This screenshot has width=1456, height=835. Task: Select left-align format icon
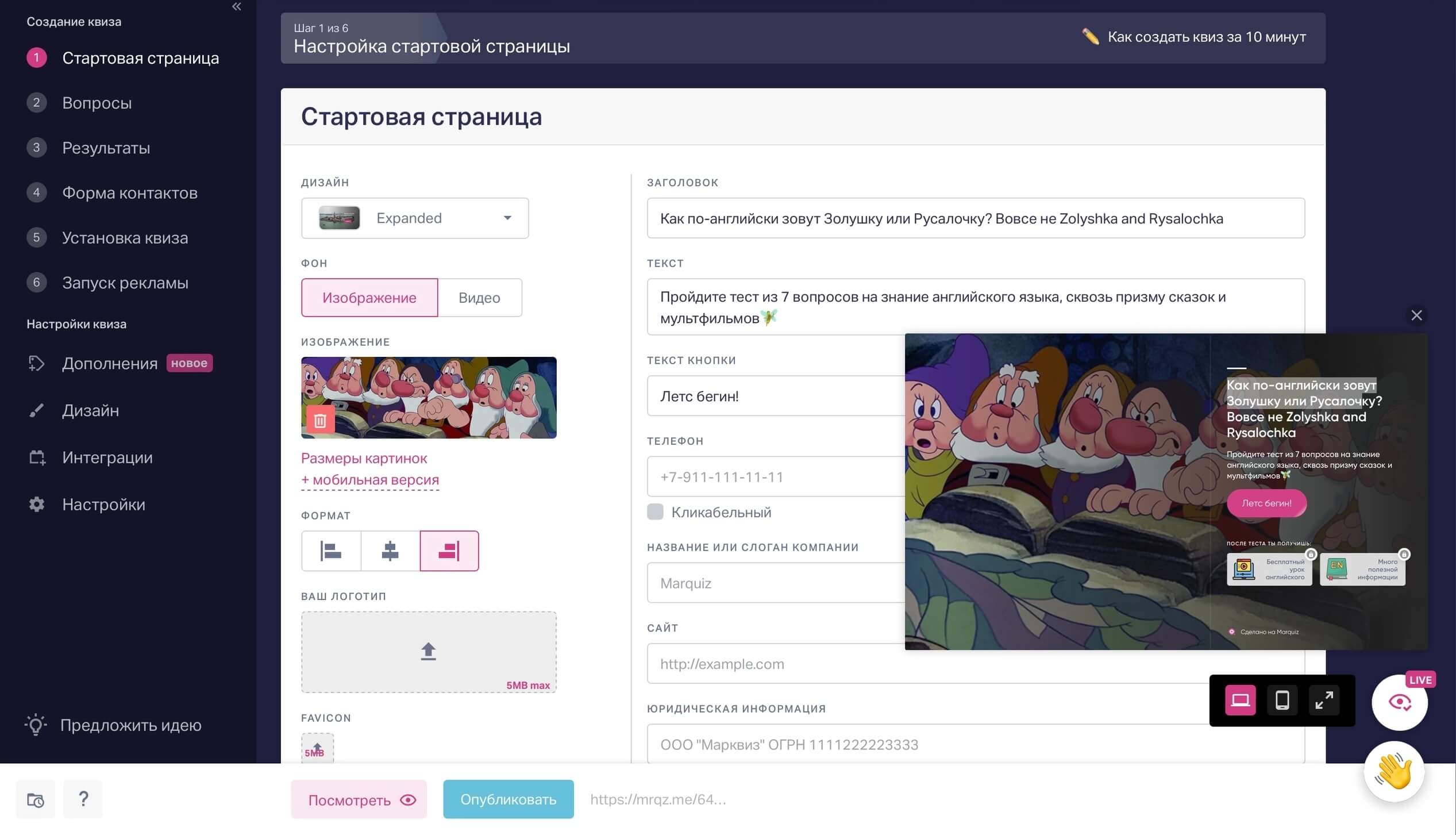(331, 551)
